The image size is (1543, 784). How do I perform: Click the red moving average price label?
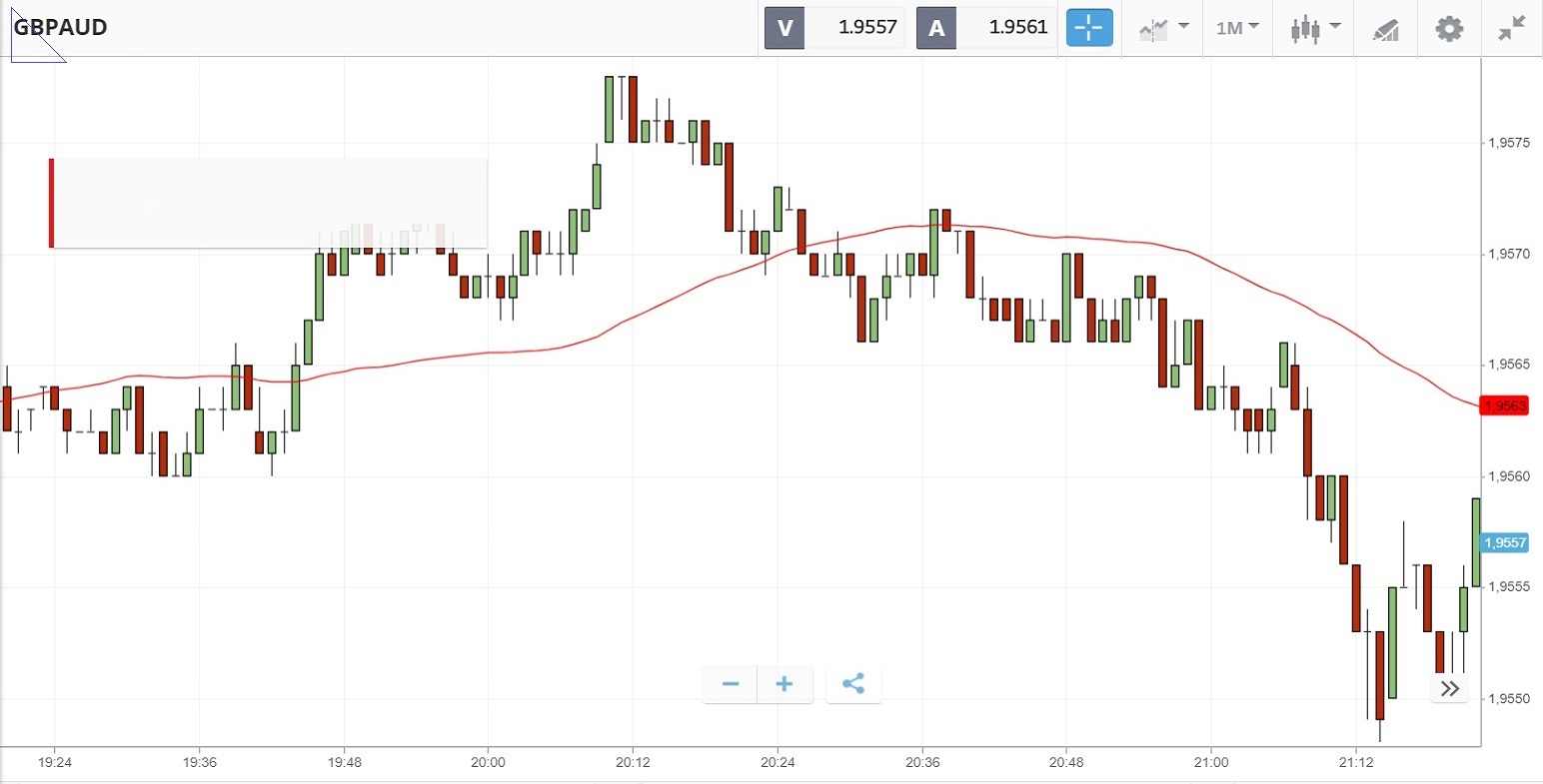pos(1505,405)
